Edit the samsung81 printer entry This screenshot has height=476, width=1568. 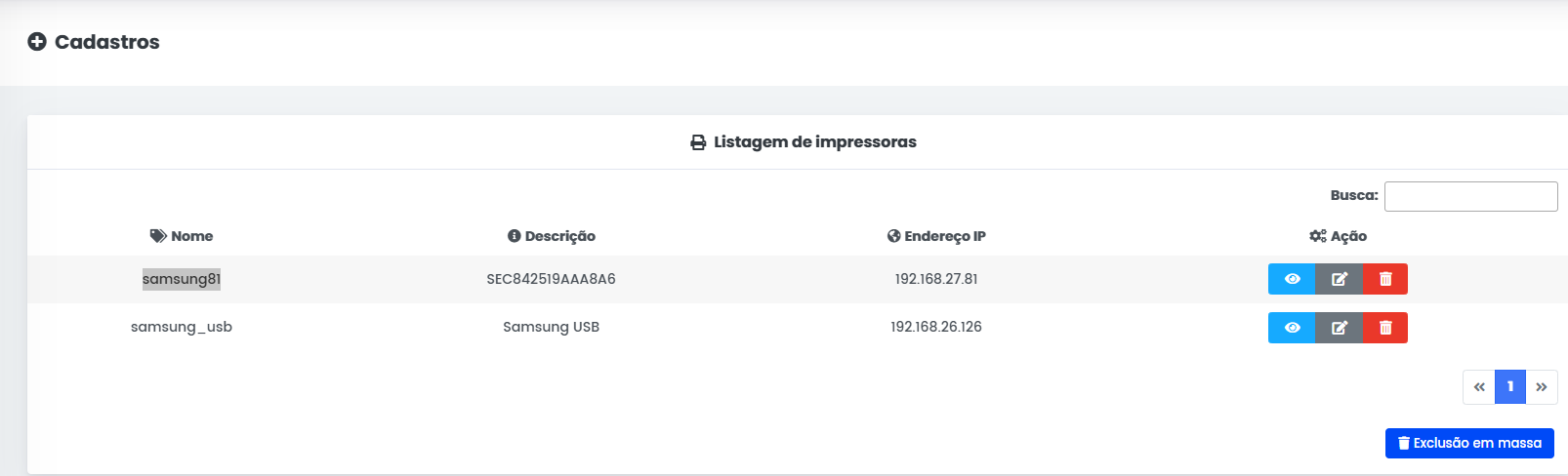pyautogui.click(x=1339, y=279)
